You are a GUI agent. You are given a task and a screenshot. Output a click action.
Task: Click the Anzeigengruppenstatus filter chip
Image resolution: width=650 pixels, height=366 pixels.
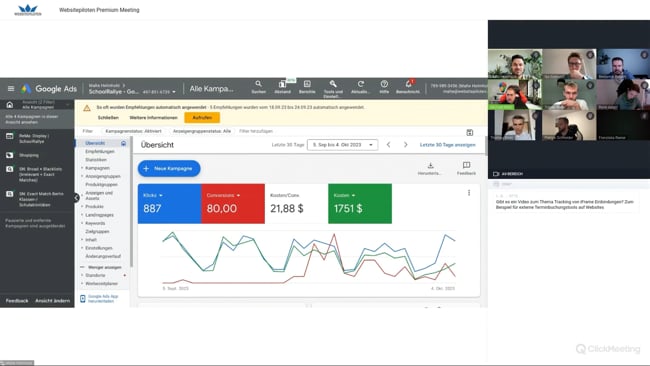[202, 131]
